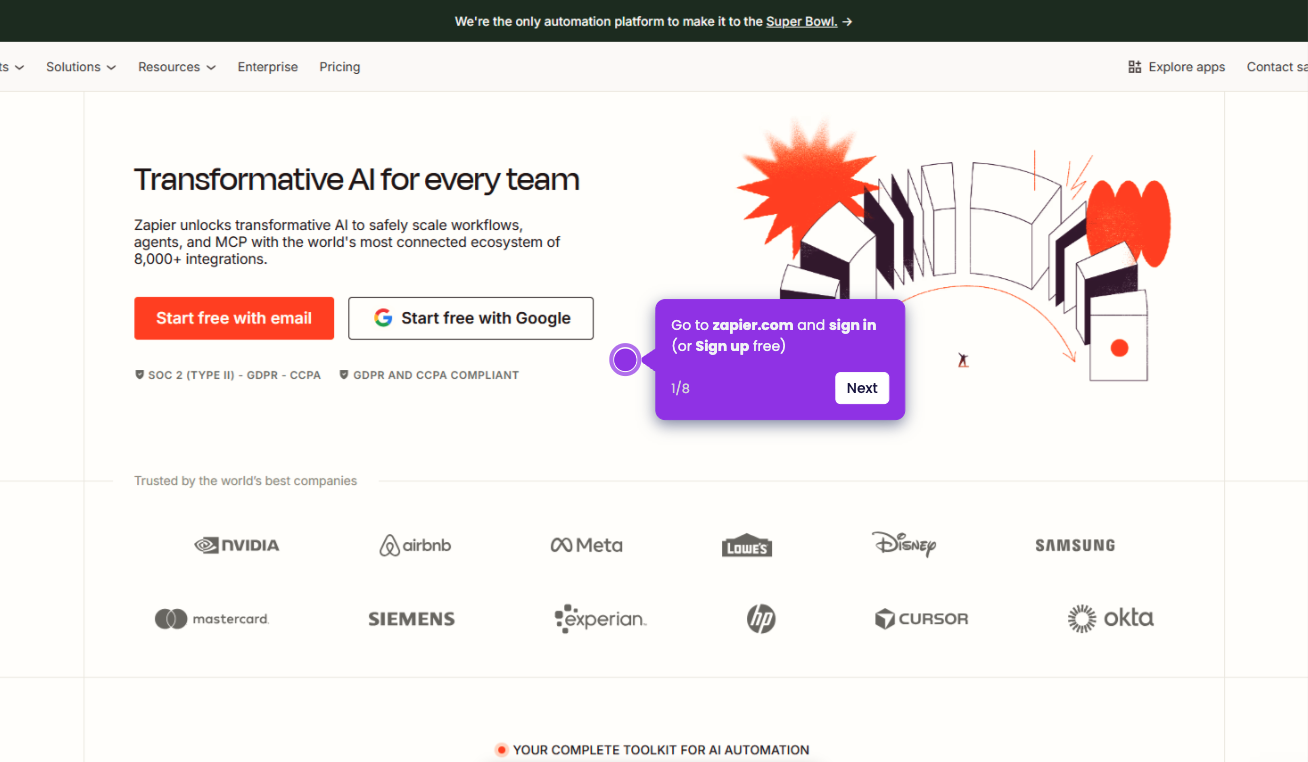Click Start free with Google button

[471, 318]
